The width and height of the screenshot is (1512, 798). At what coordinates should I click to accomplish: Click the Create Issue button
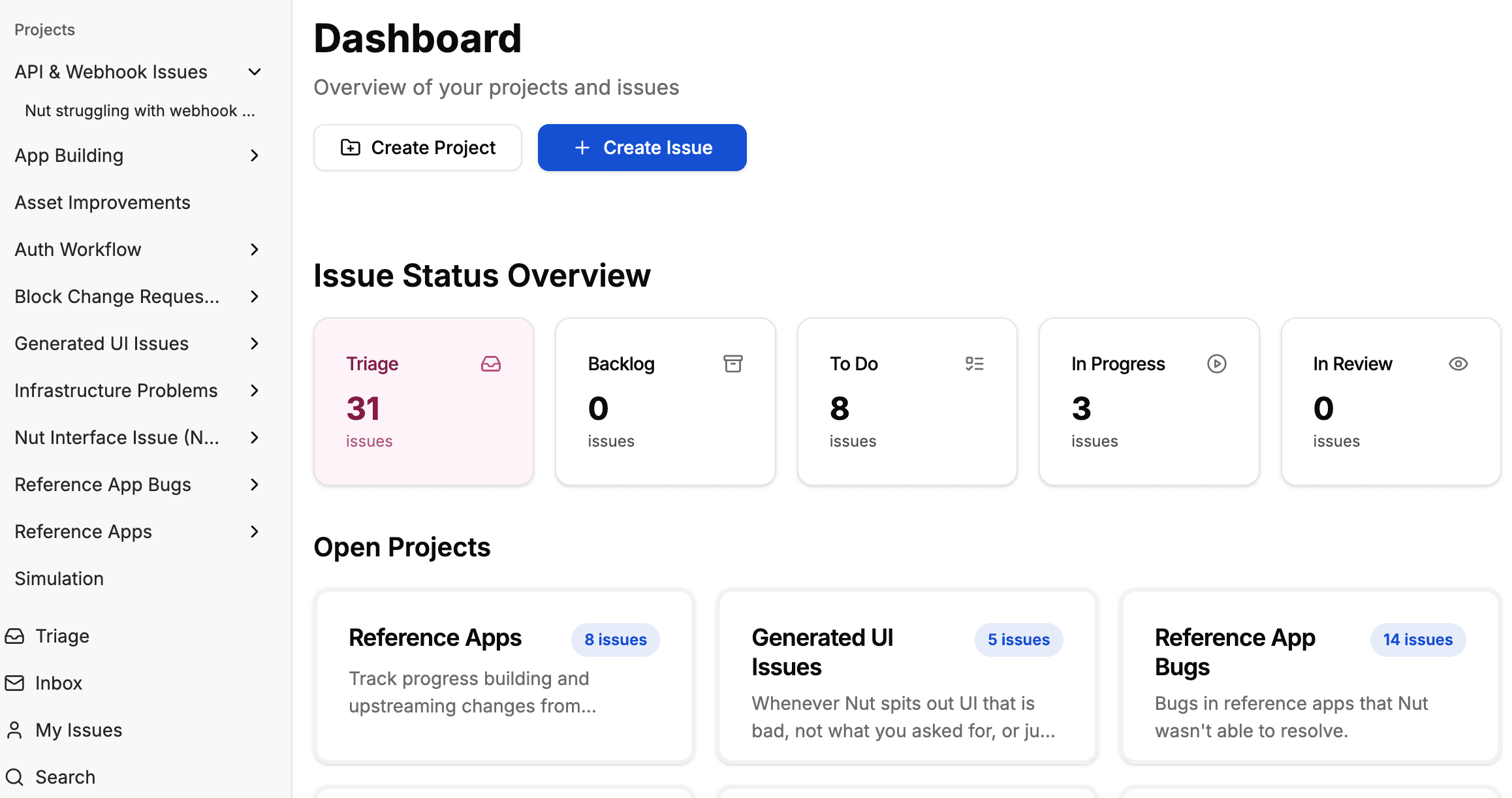tap(642, 148)
